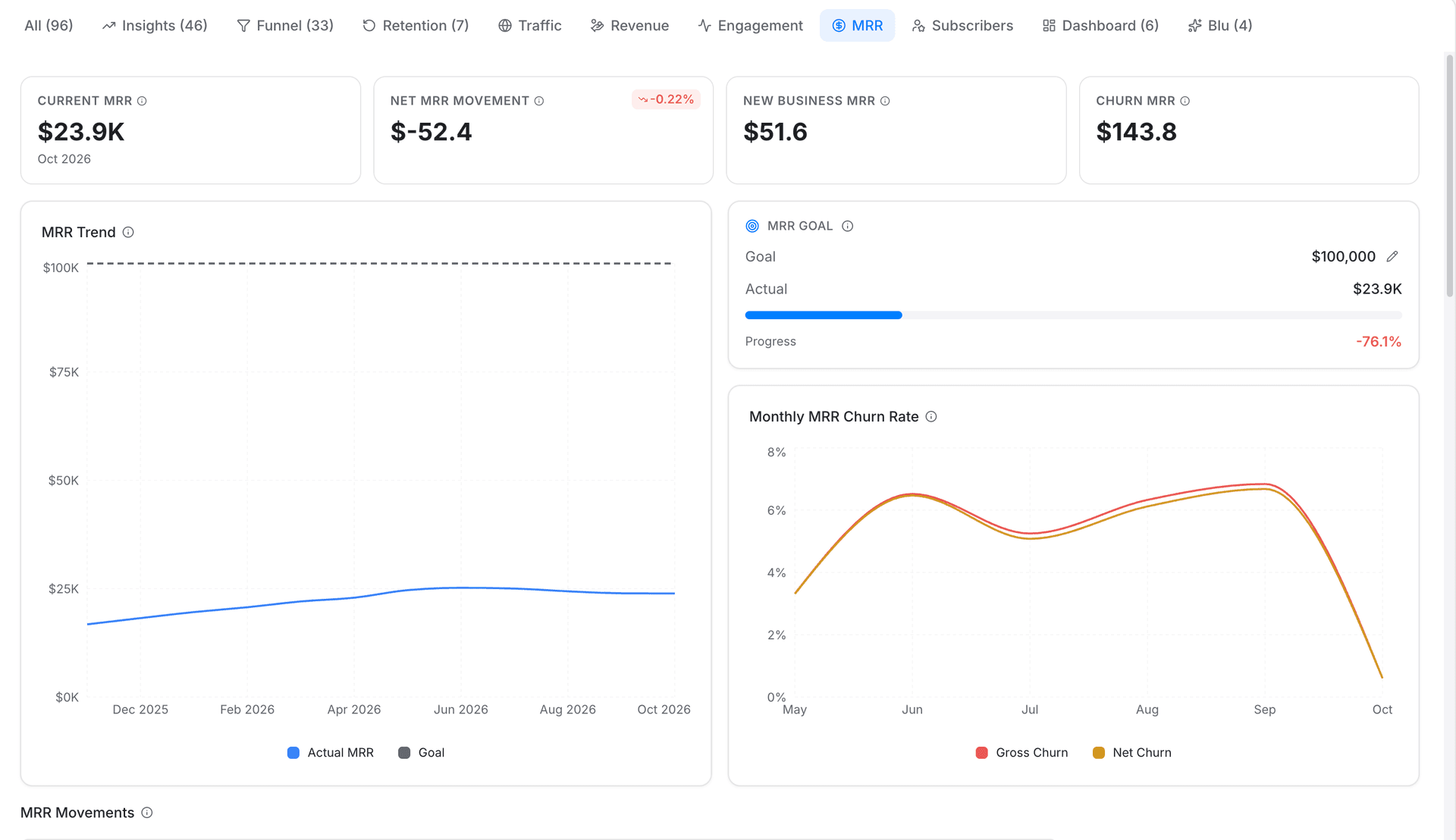Image resolution: width=1456 pixels, height=840 pixels.
Task: Click the info icon beside New Business MRR
Action: point(885,101)
